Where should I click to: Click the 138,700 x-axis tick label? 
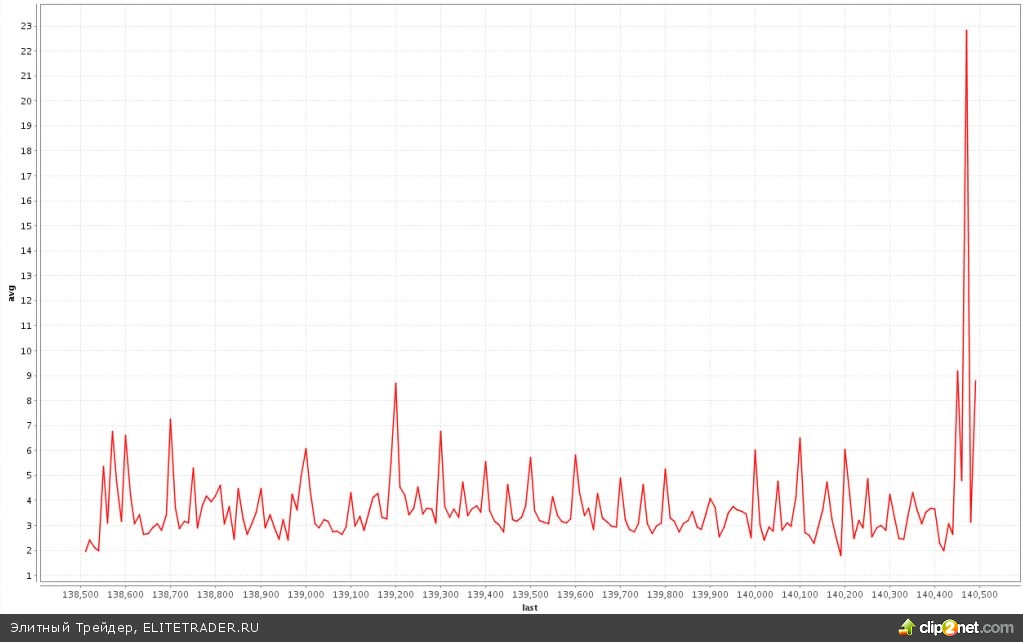coord(170,594)
